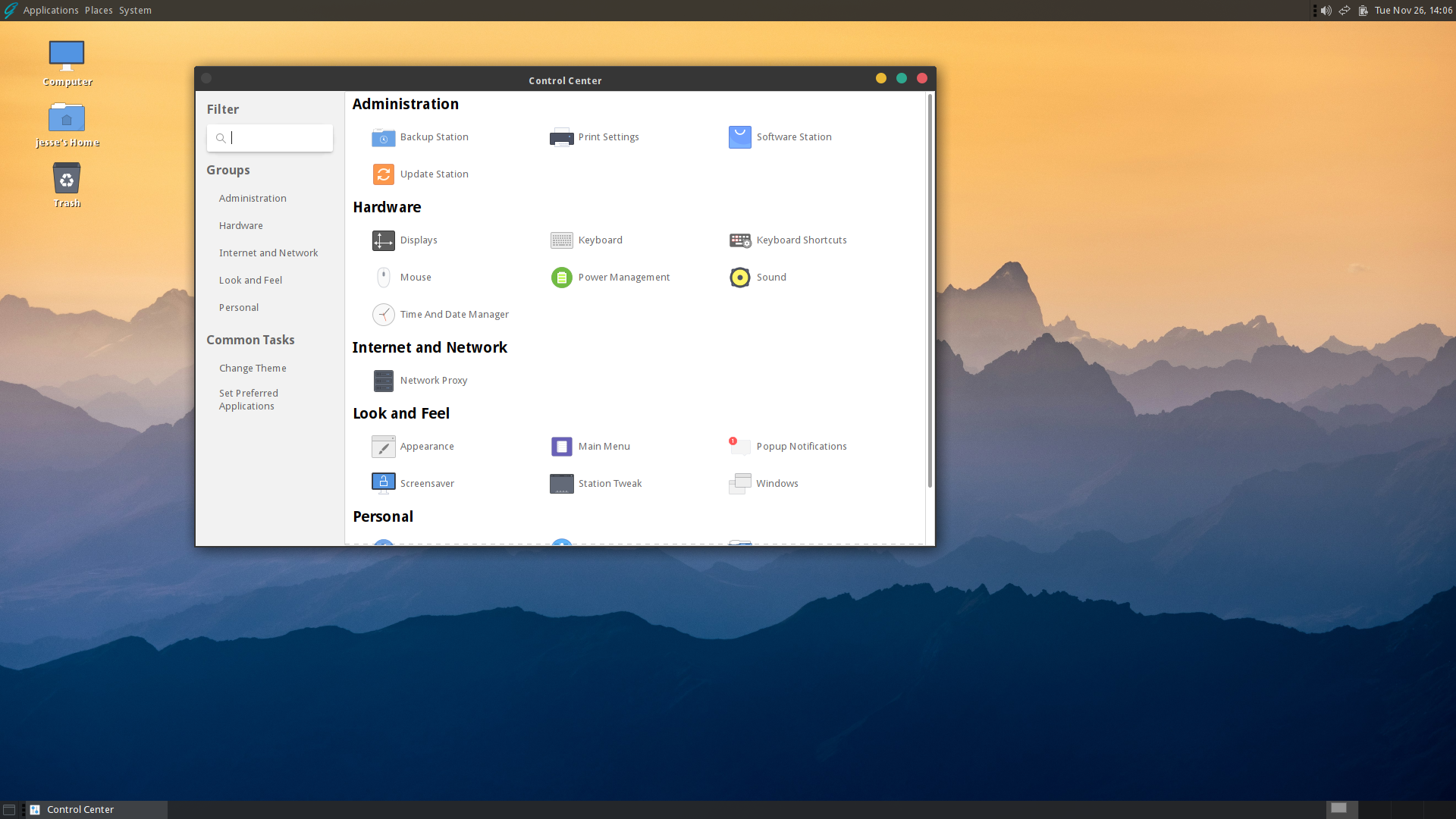Click show desktop button in bottom panel

(x=9, y=810)
